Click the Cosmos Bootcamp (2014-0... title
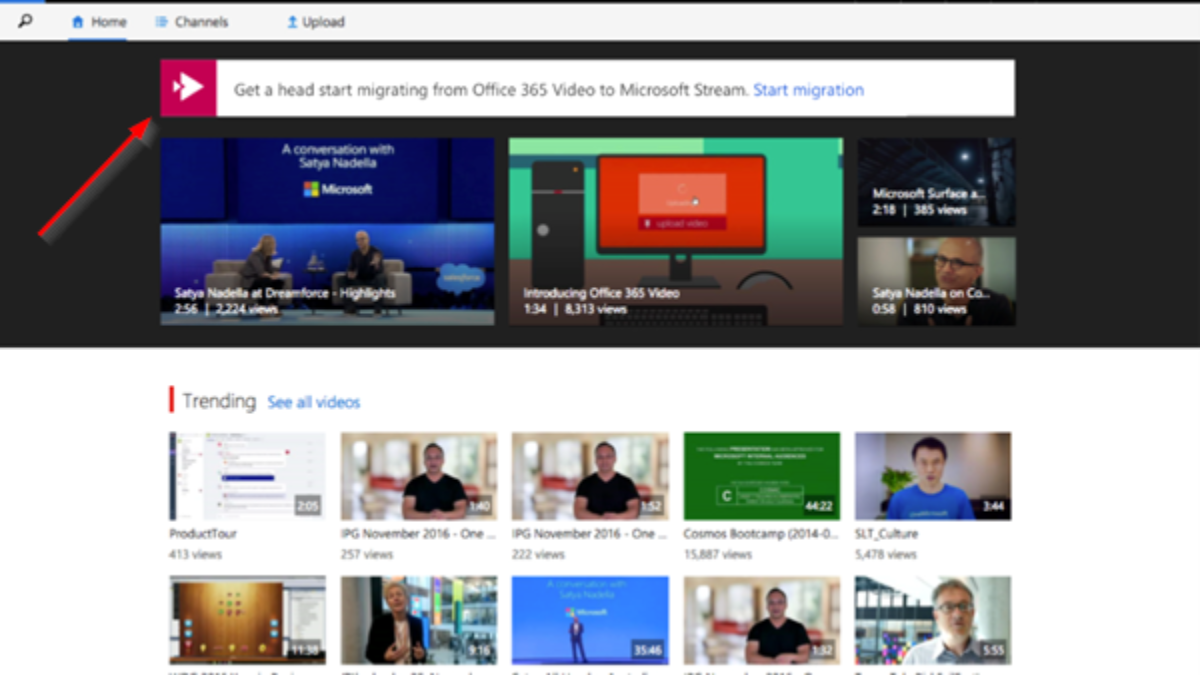 click(x=761, y=534)
